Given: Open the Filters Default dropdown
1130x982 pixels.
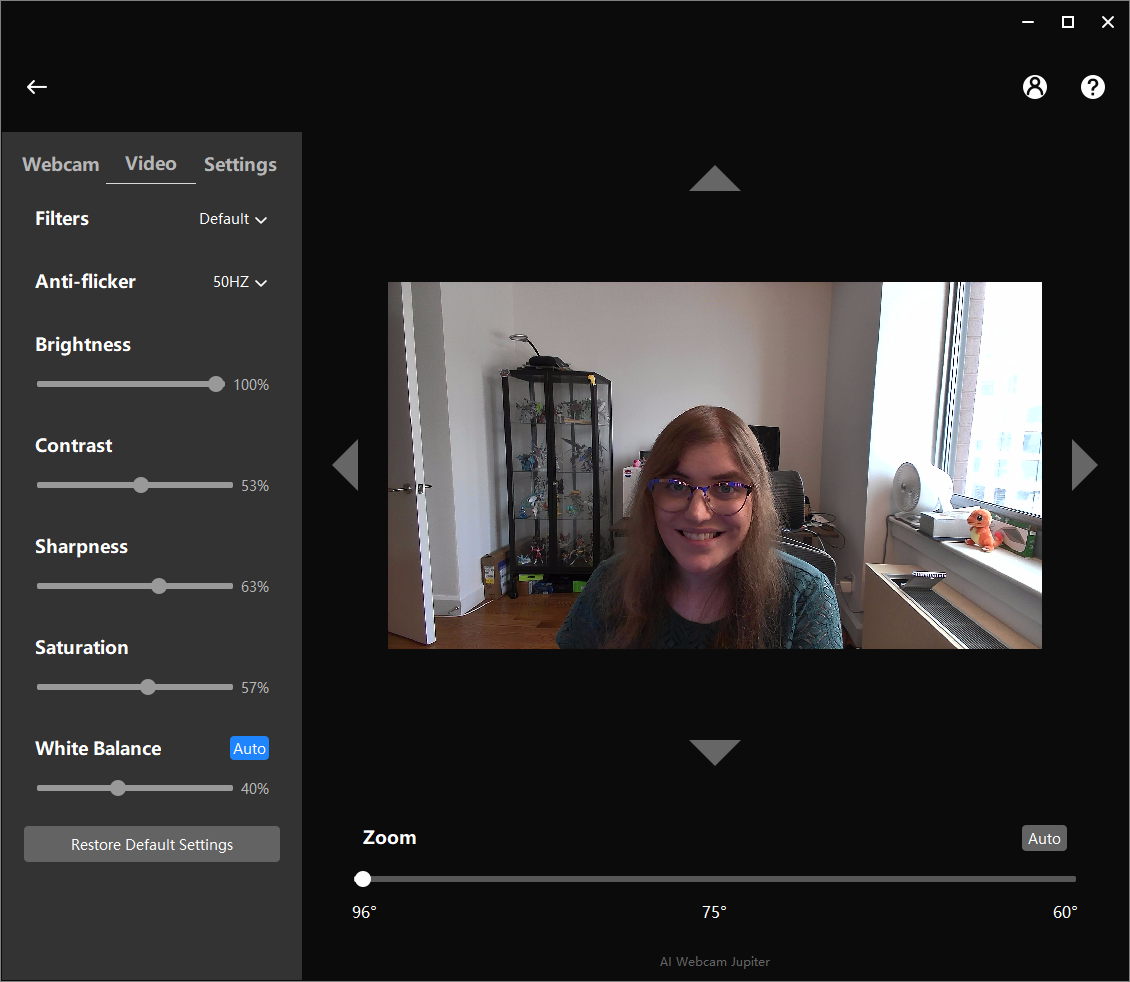Looking at the screenshot, I should 233,219.
